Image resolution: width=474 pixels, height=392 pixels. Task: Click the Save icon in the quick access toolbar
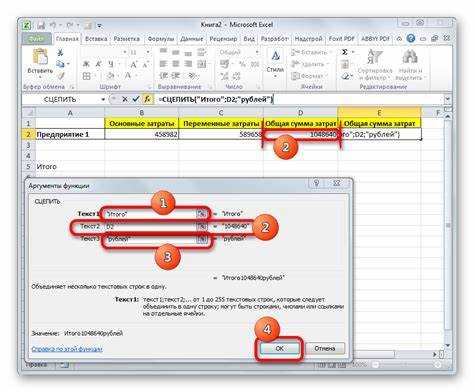coord(41,25)
